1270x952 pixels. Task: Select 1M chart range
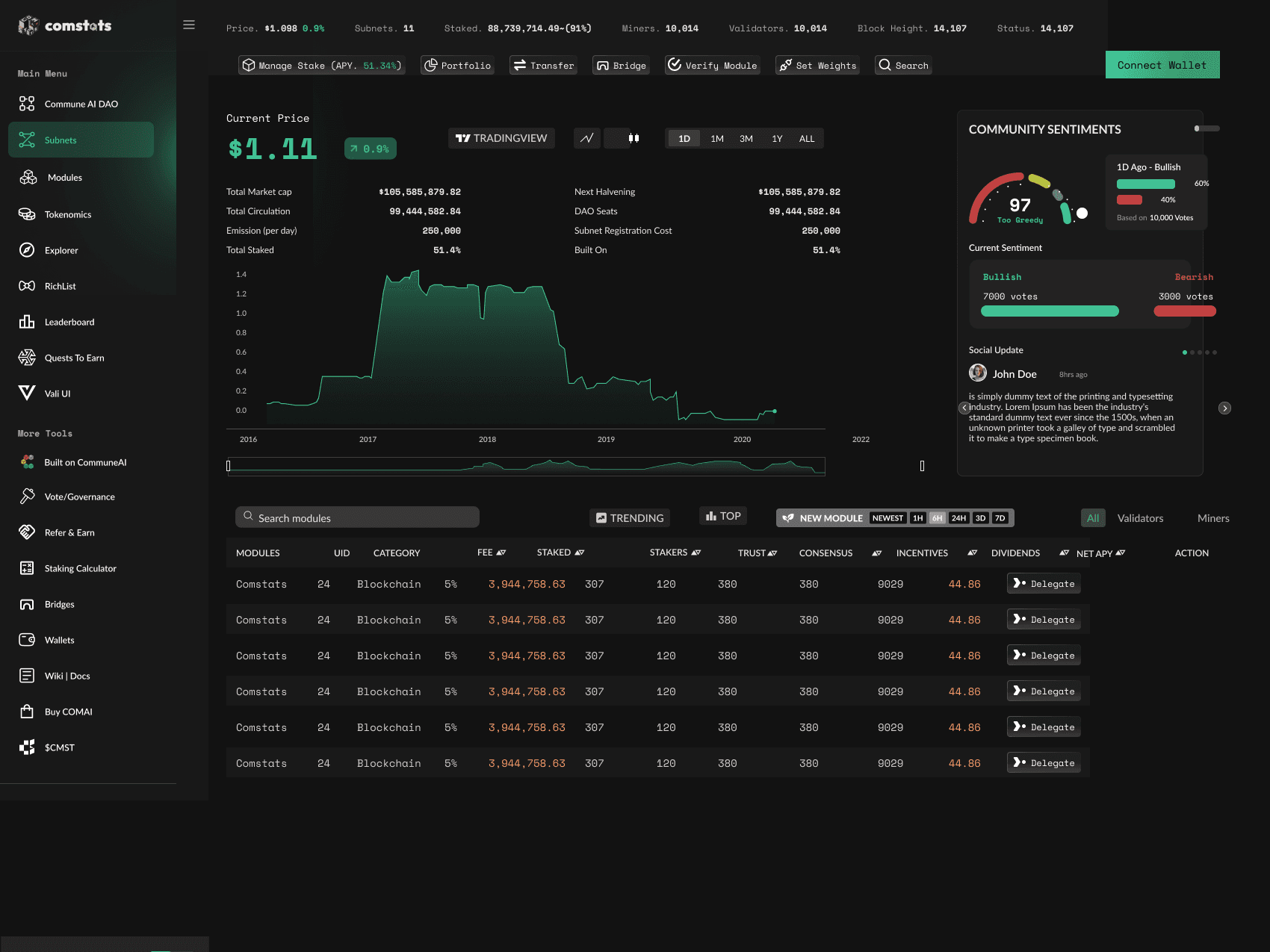click(x=717, y=139)
